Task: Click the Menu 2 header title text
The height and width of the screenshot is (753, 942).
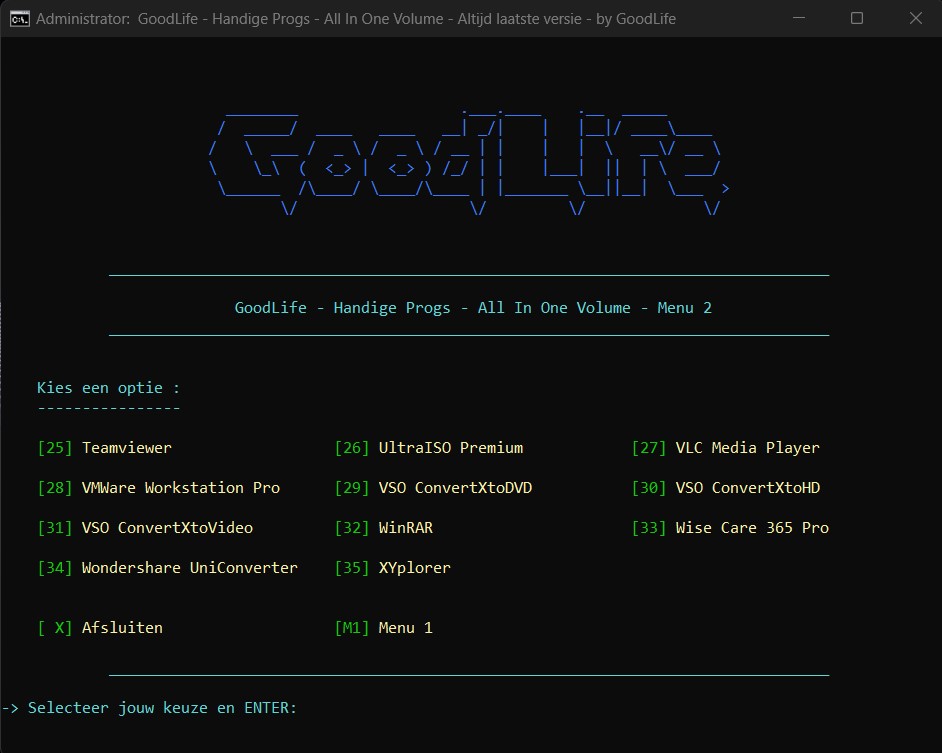Action: [473, 308]
